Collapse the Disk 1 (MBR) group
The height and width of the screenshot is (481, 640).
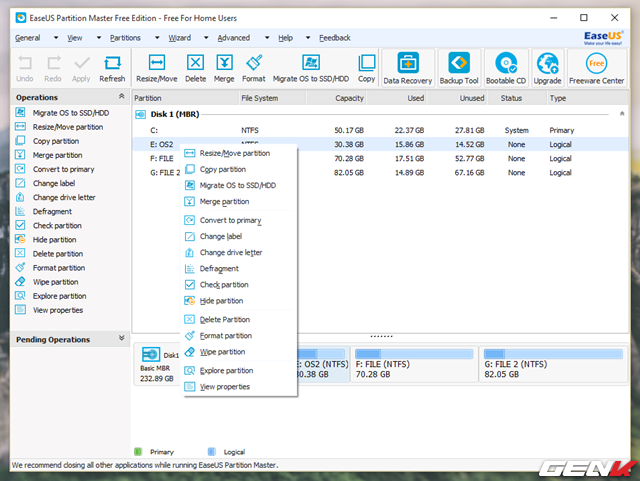point(622,114)
